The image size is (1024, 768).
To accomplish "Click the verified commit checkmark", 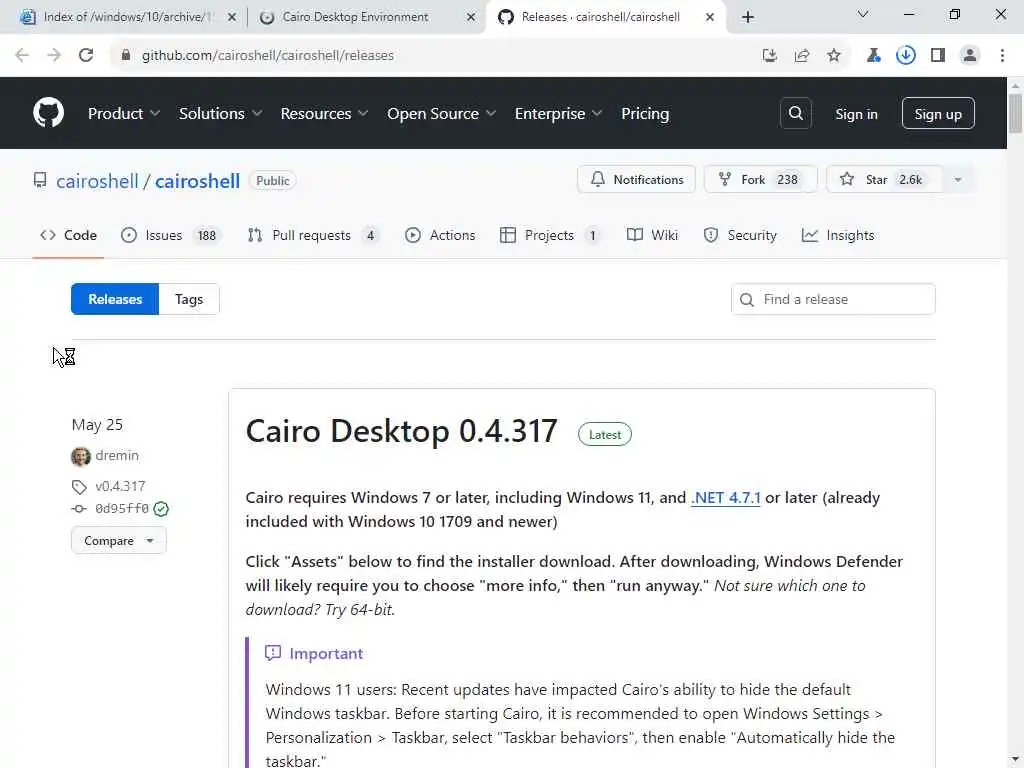I will 161,509.
